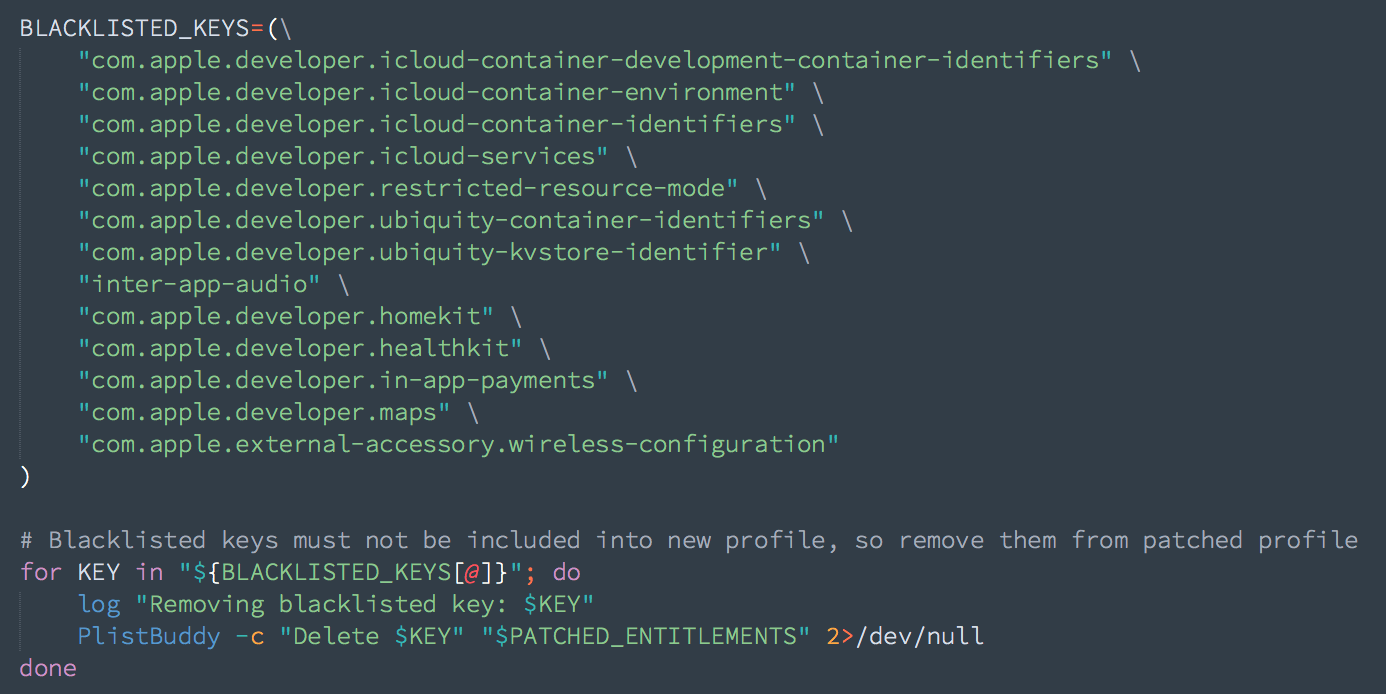Click the closing parenthesis of the array
Image resolution: width=1386 pixels, height=694 pixels.
pyautogui.click(x=25, y=476)
